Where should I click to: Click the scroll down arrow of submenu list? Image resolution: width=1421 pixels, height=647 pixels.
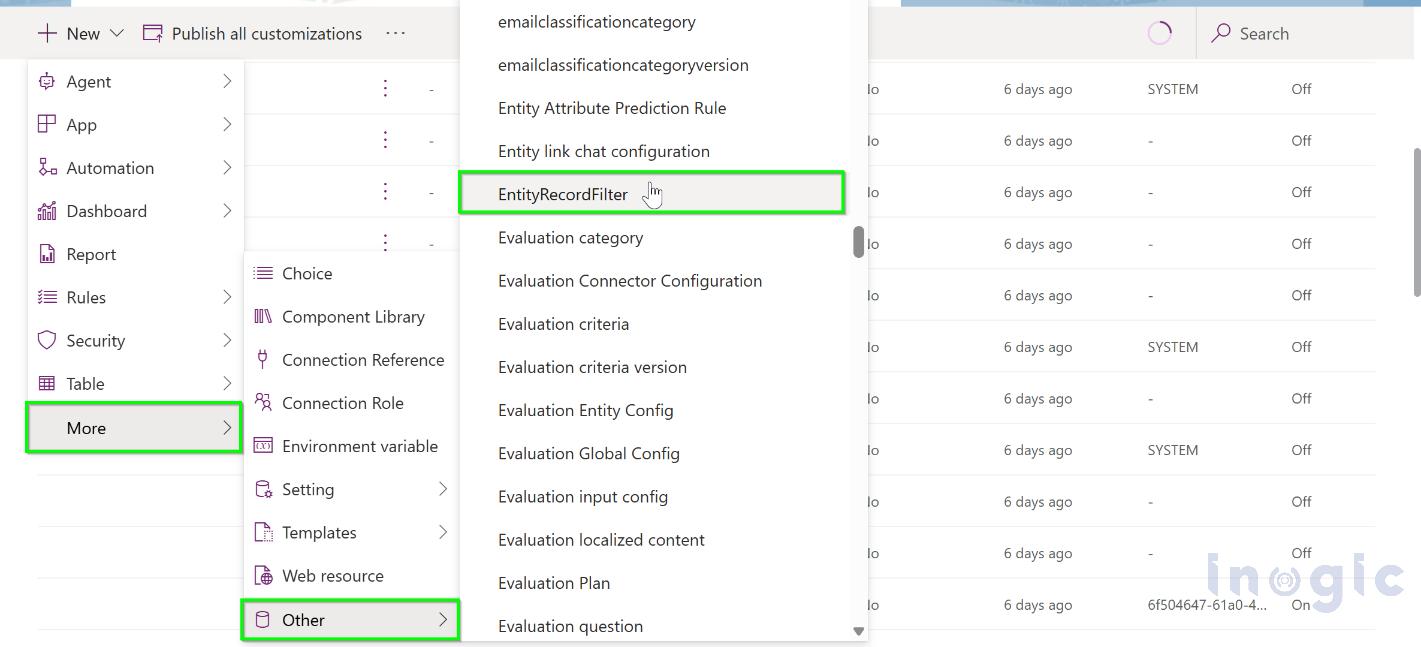point(858,631)
